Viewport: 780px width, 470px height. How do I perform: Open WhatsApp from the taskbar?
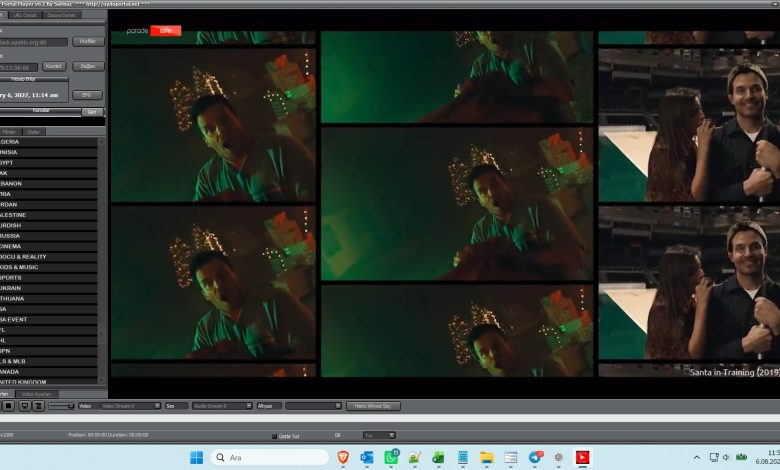391,457
